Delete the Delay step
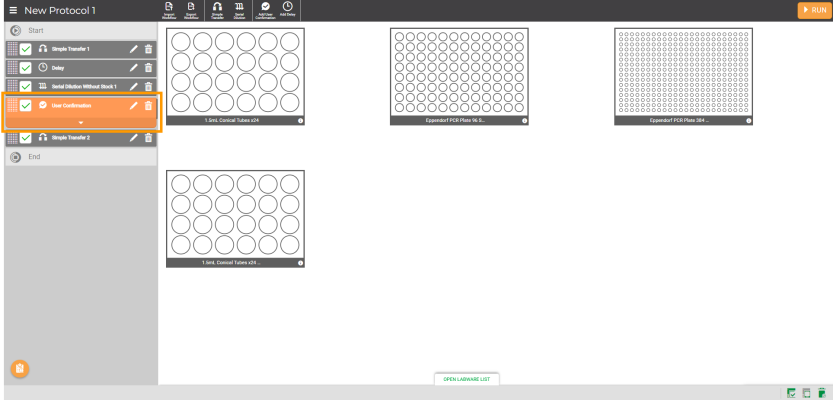Viewport: 833px width, 400px height. coord(149,68)
